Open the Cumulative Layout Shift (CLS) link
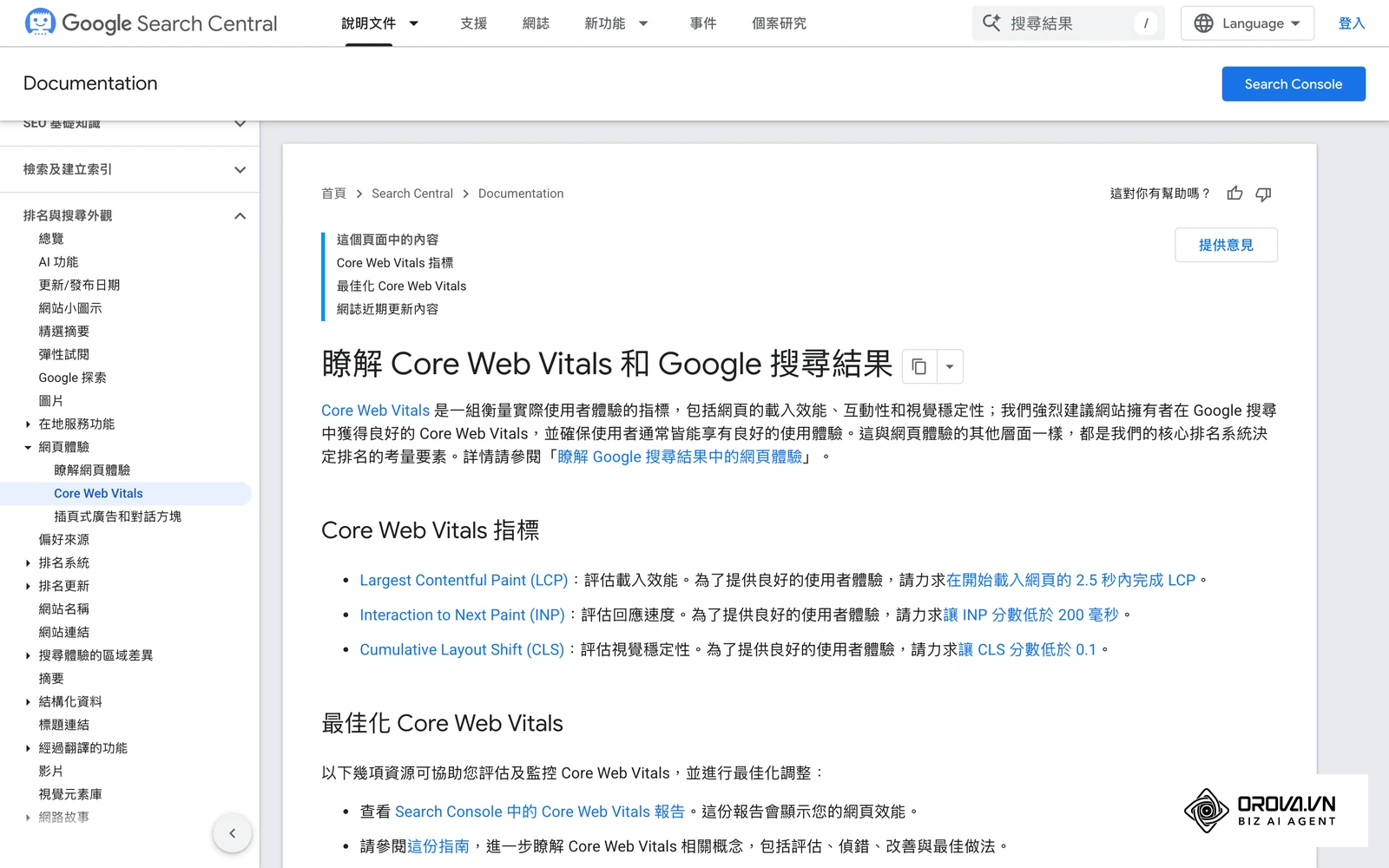The image size is (1389, 868). click(x=462, y=649)
